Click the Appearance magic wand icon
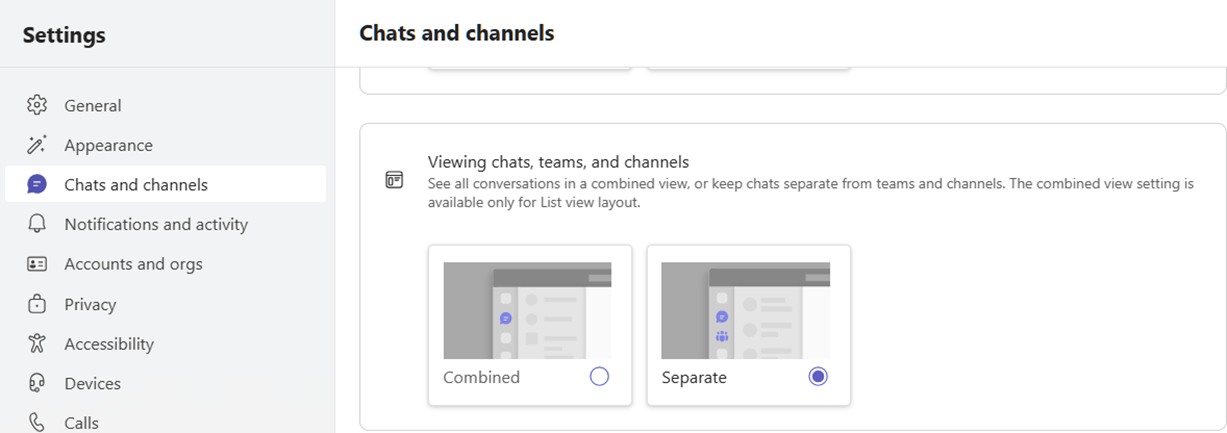The width and height of the screenshot is (1227, 433). pos(37,145)
